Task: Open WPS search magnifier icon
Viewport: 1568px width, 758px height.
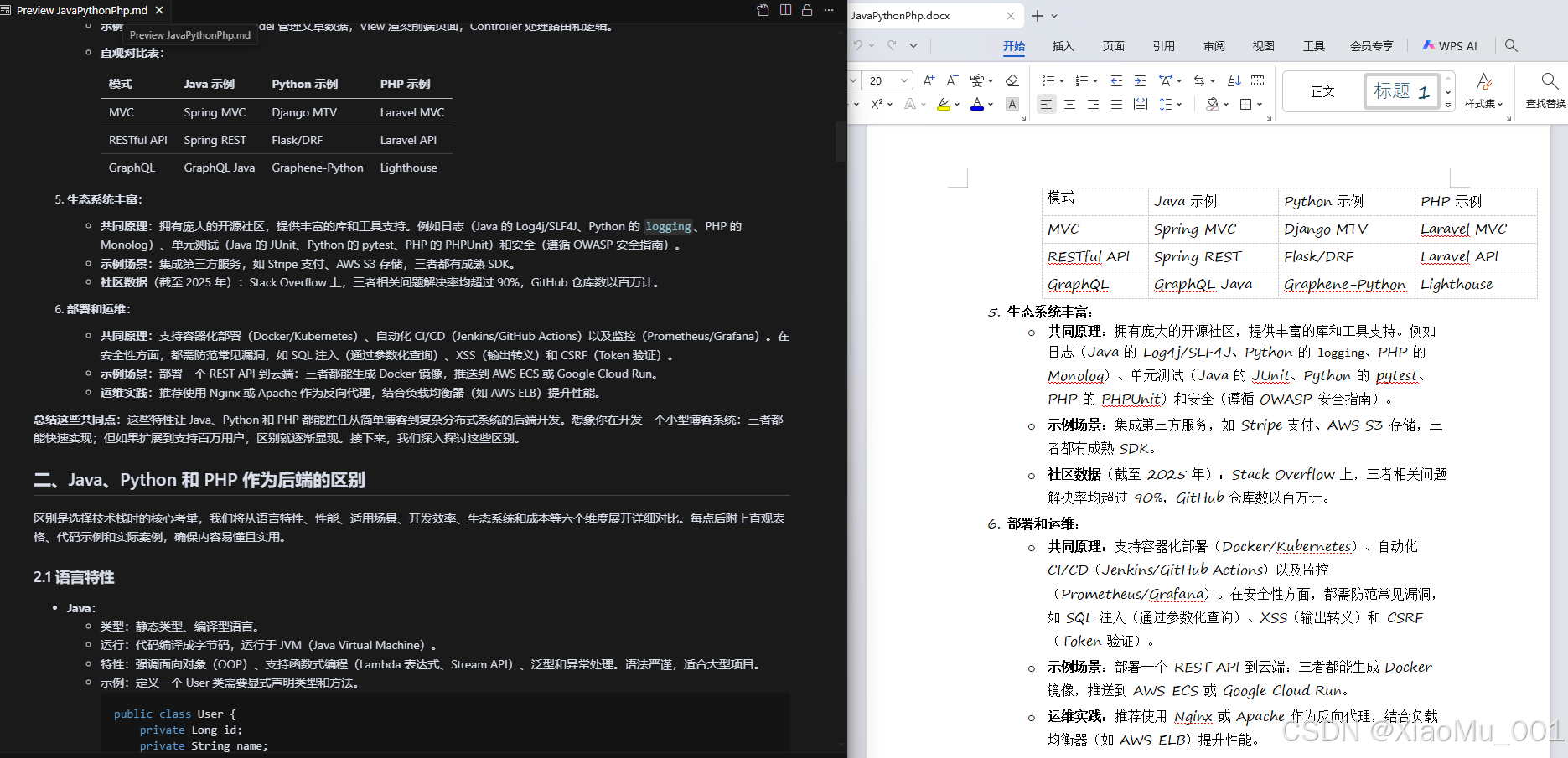Action: (x=1511, y=46)
